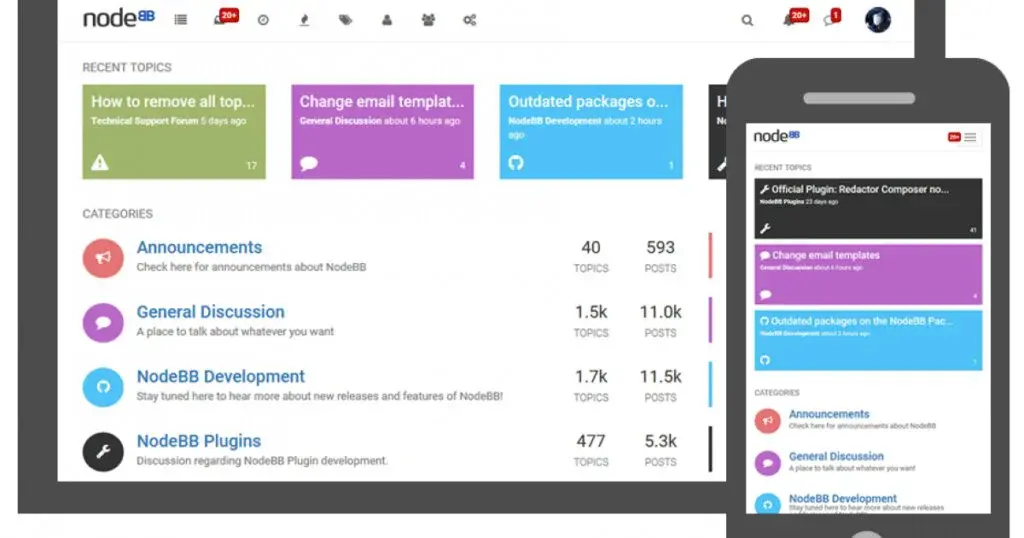Open NodeBB Development link on the phone screen
The width and height of the screenshot is (1024, 538).
[x=842, y=498]
